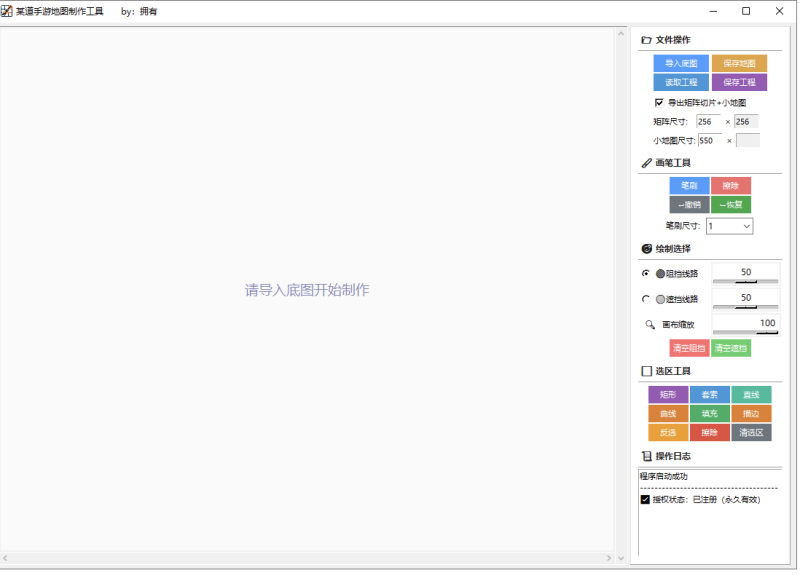This screenshot has width=800, height=581.
Task: Click the green 清空遮挡 button
Action: click(731, 348)
